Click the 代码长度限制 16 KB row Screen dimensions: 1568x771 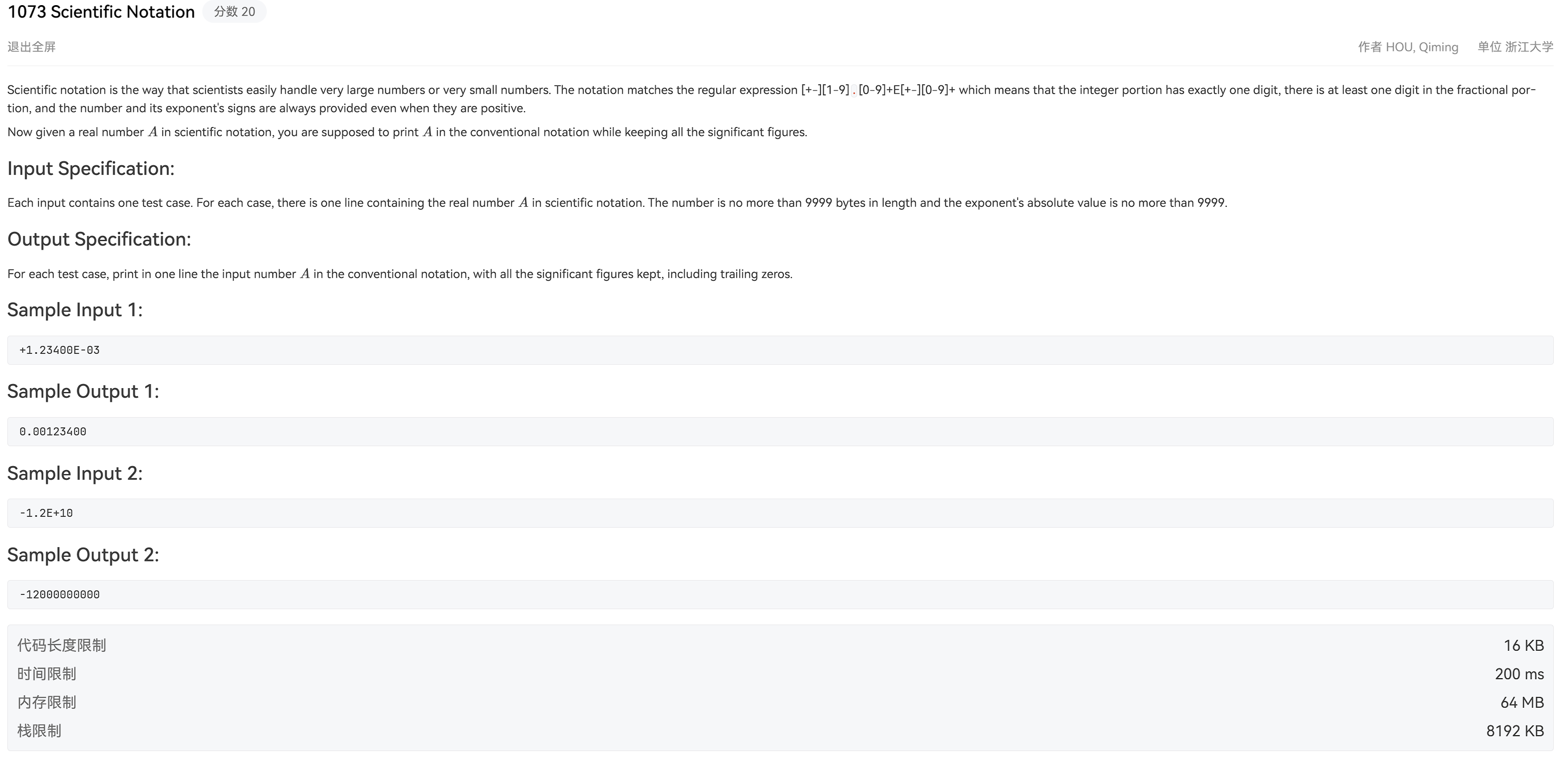780,645
